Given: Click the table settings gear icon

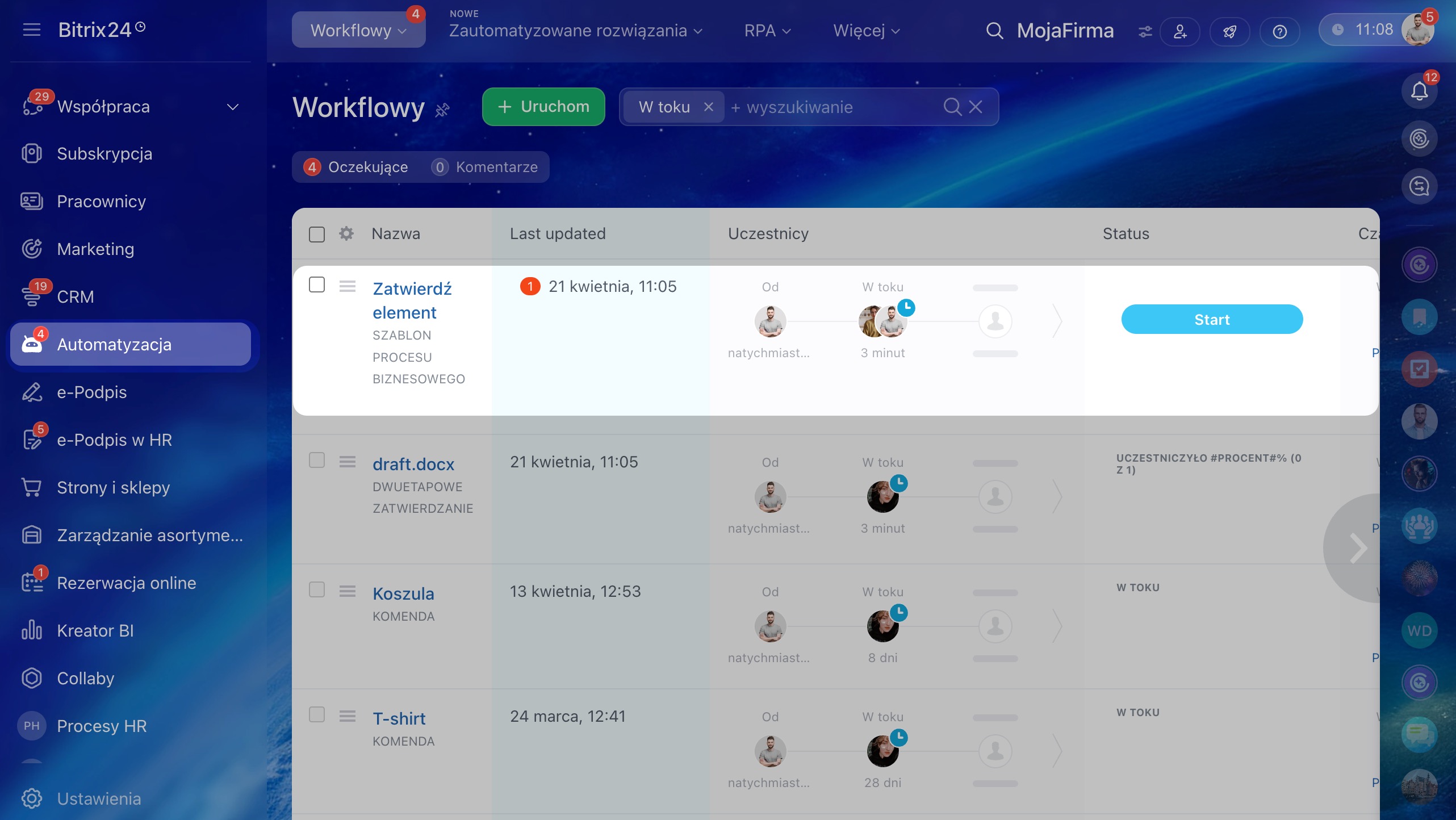Looking at the screenshot, I should point(346,233).
